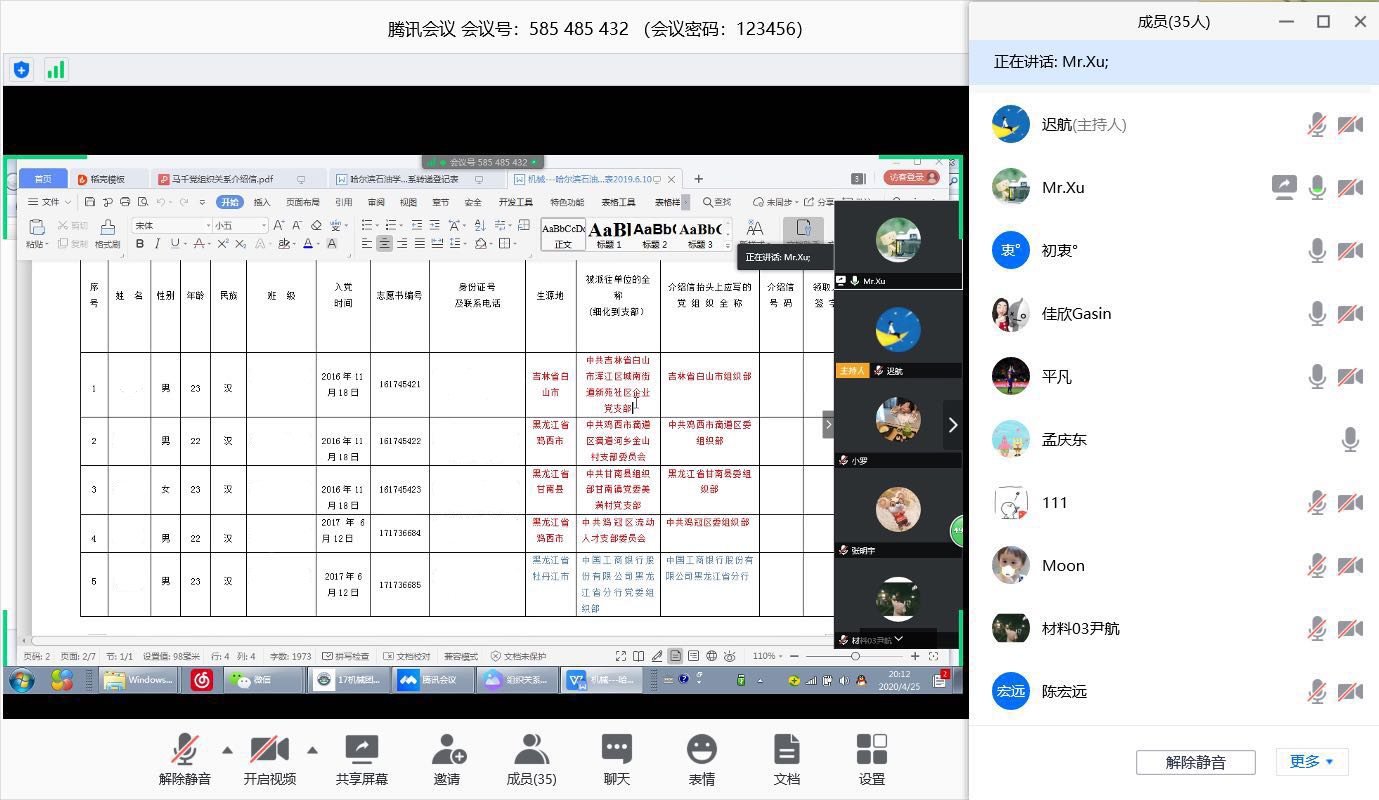Viewport: 1379px width, 800px height.
Task: Switch to 稻壳模板 tab in shared WPS
Action: (x=108, y=179)
